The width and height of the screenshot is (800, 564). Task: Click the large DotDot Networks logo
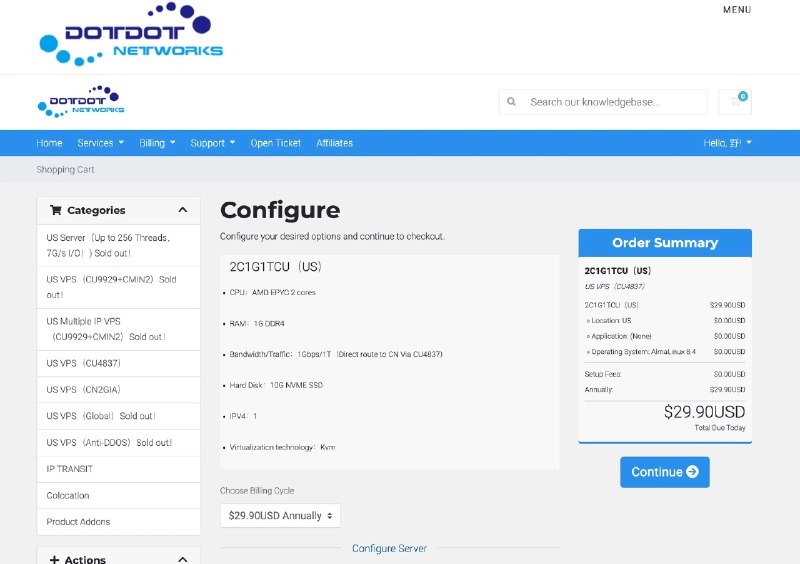(x=131, y=34)
